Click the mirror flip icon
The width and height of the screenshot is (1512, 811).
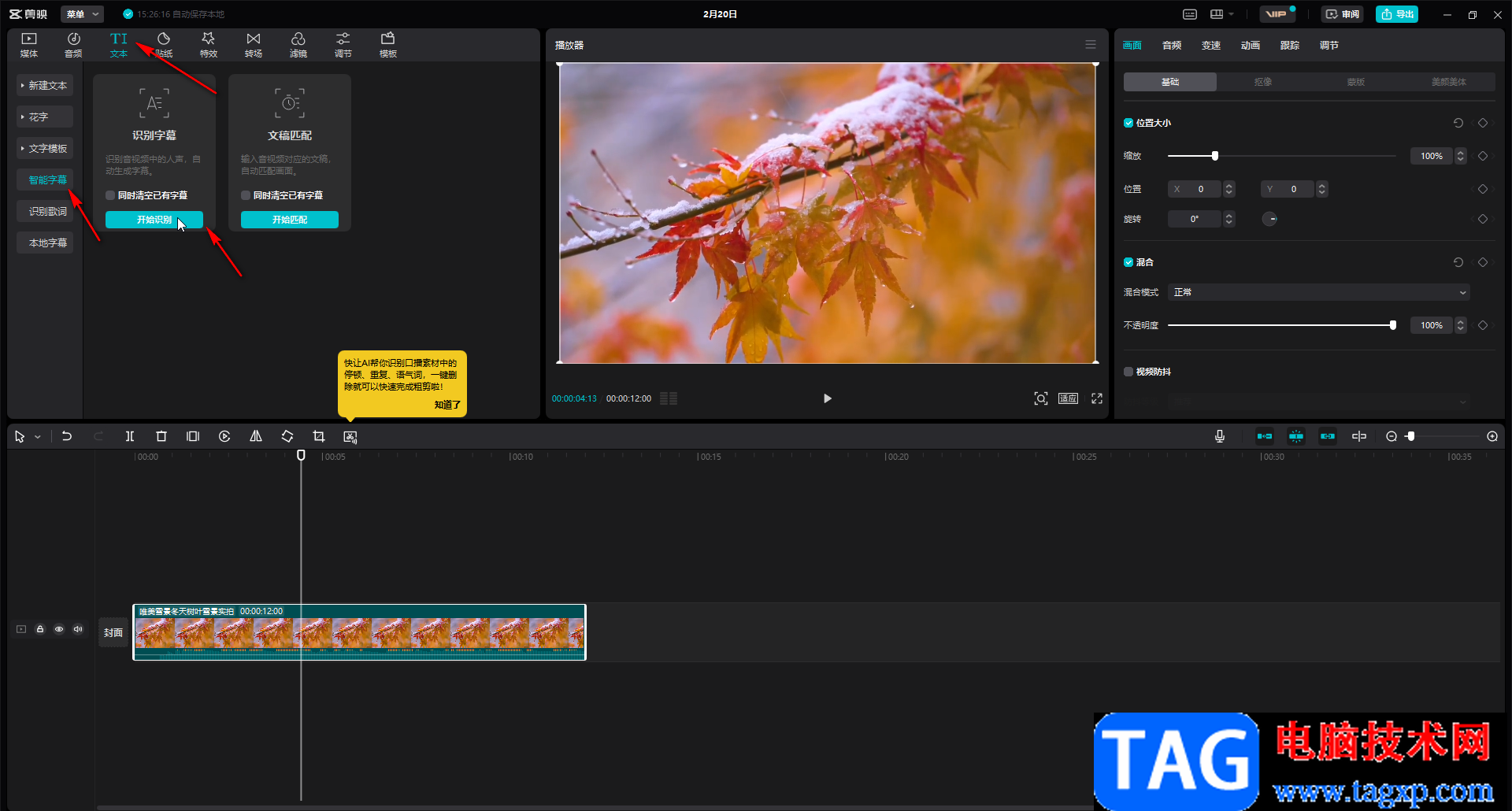click(256, 436)
